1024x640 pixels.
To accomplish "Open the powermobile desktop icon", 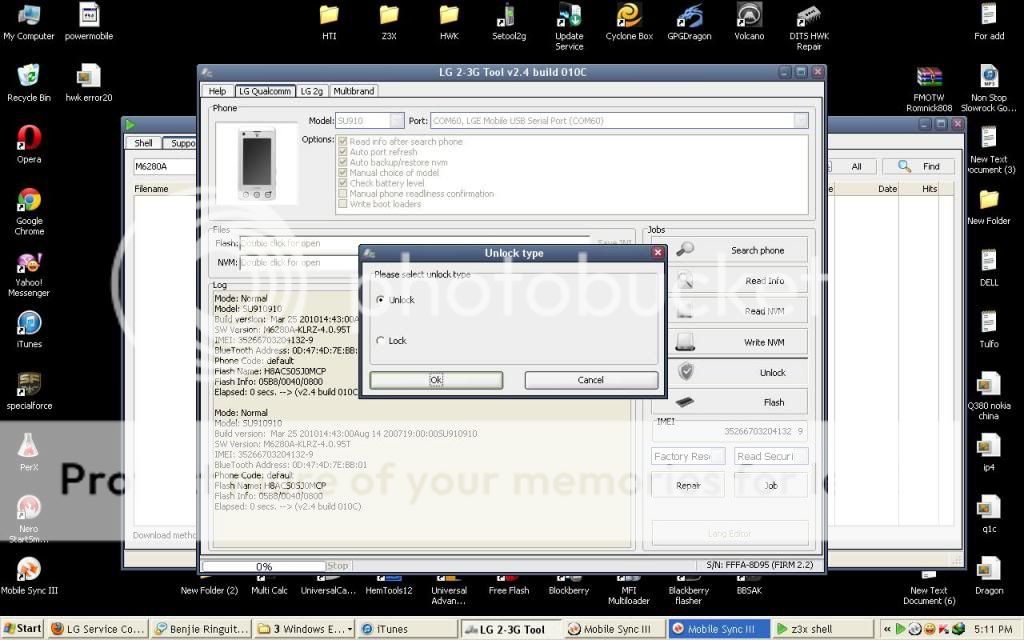I will 89,24.
